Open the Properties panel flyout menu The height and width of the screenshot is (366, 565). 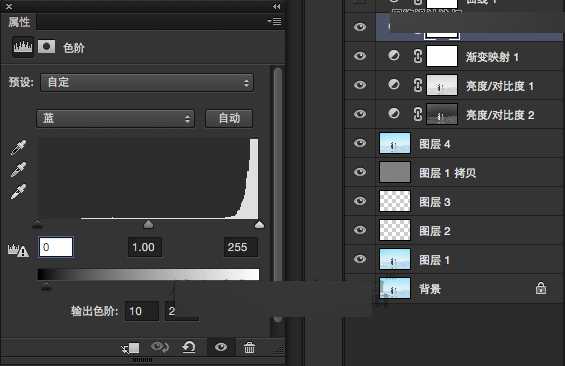[275, 22]
